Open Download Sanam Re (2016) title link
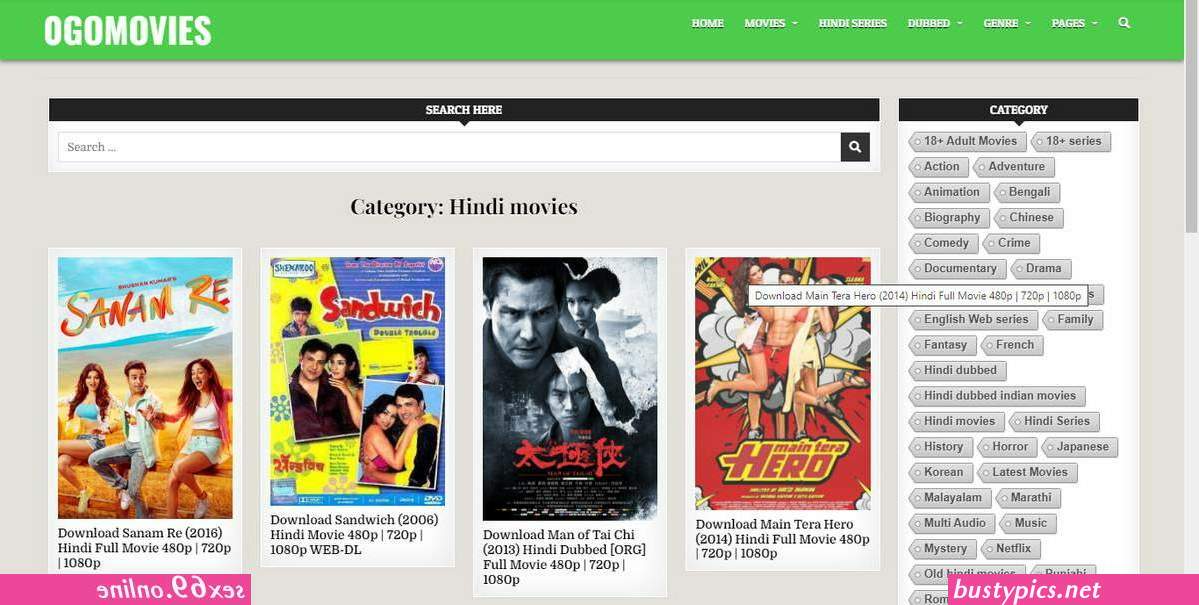The width and height of the screenshot is (1199, 605). point(145,548)
